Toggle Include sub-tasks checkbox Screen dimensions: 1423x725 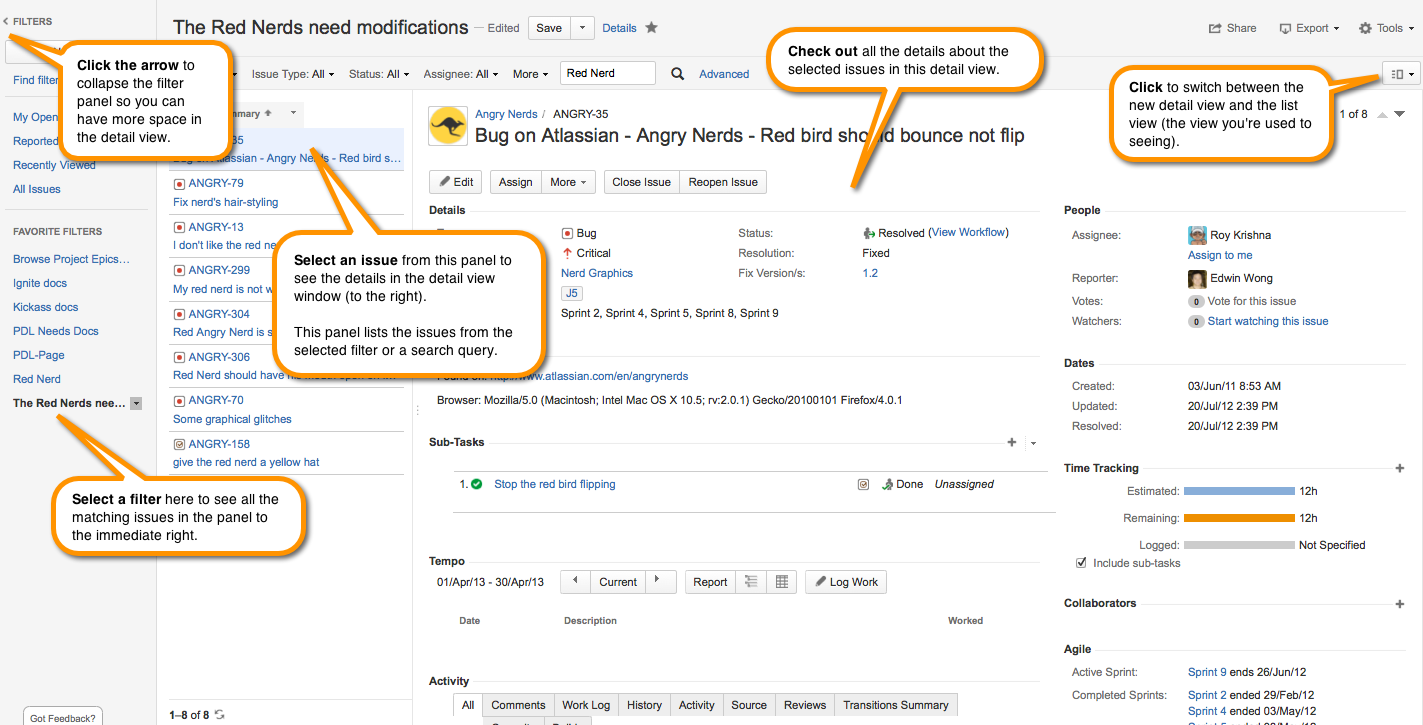tap(1081, 563)
